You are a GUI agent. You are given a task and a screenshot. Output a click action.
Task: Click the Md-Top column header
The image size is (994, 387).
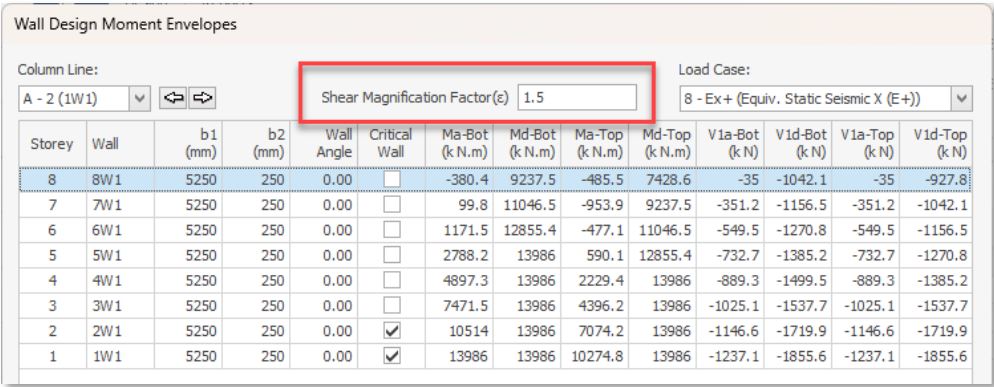pos(663,144)
